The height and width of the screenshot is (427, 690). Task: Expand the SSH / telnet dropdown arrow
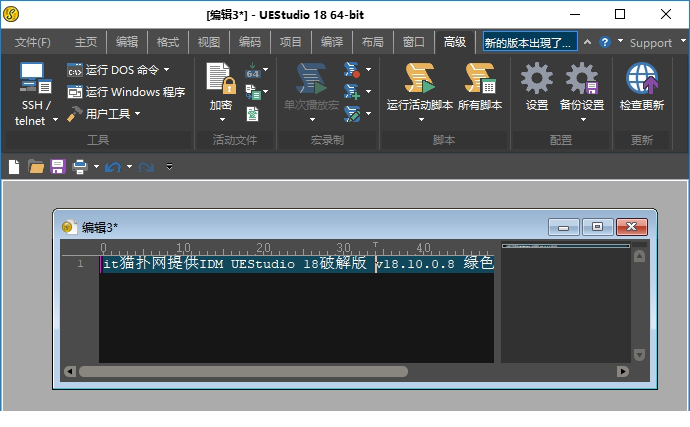coord(55,120)
